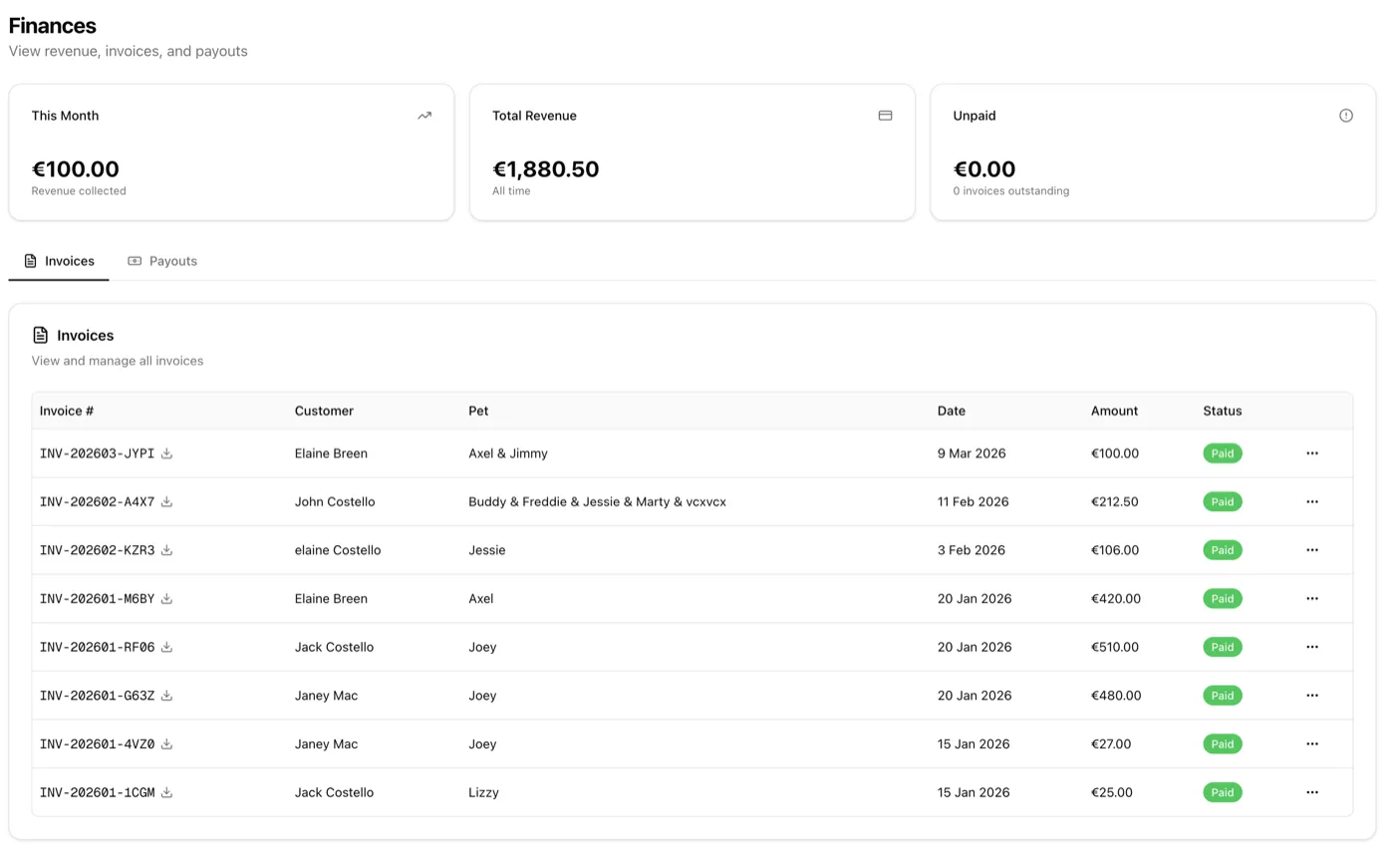Download invoice INV-202602-KZR3
This screenshot has height=868, width=1395.
point(166,549)
